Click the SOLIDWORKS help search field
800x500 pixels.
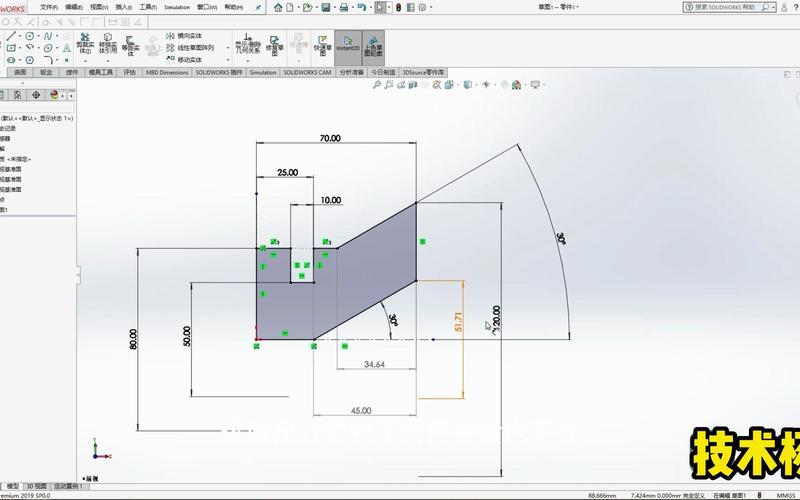727,7
